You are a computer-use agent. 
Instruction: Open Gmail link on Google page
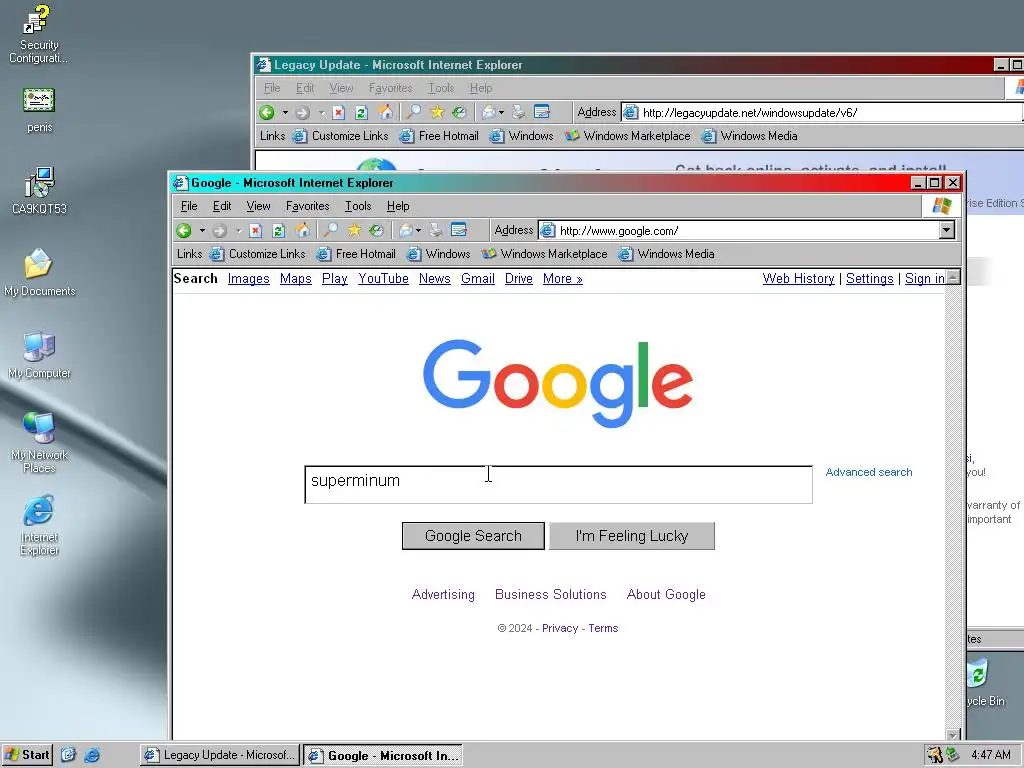(477, 279)
